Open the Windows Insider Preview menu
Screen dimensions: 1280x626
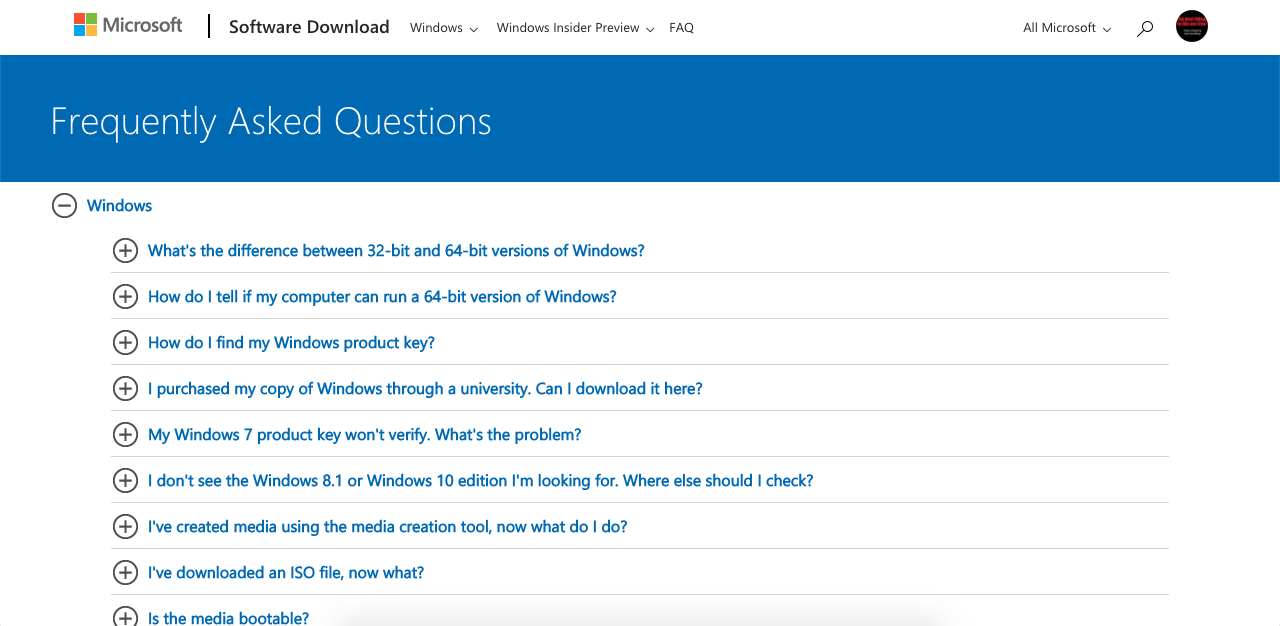point(576,28)
